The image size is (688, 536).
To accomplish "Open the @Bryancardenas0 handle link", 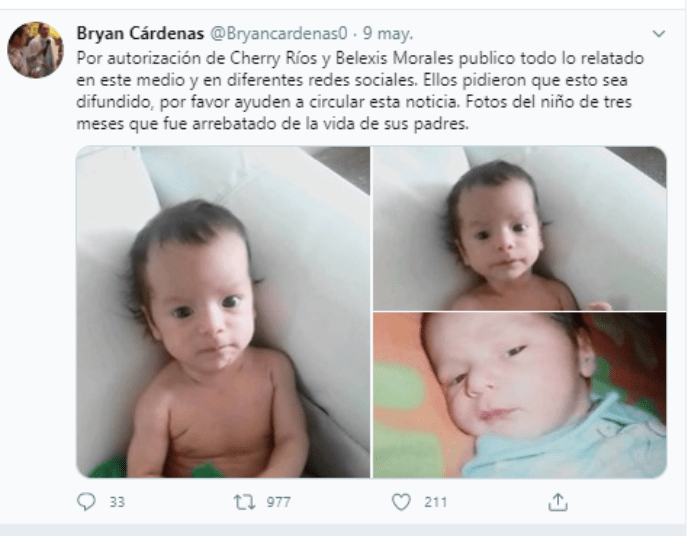I will (279, 33).
